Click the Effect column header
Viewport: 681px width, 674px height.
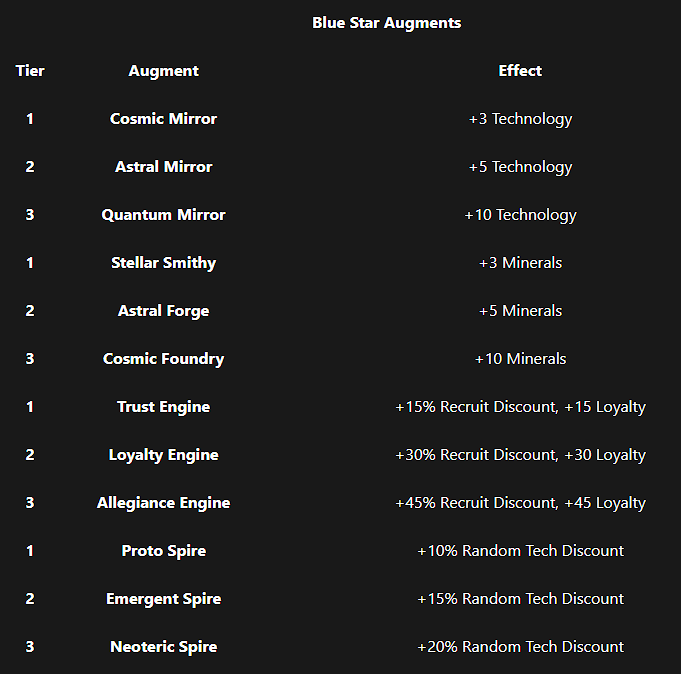[x=520, y=71]
